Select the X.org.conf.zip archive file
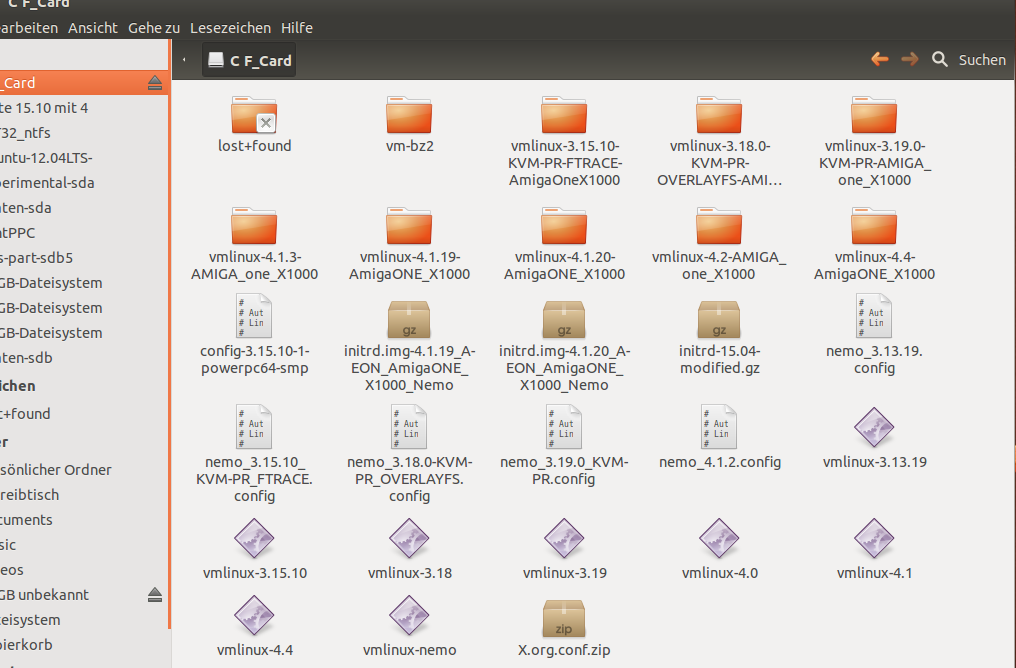The image size is (1016, 668). click(x=564, y=620)
